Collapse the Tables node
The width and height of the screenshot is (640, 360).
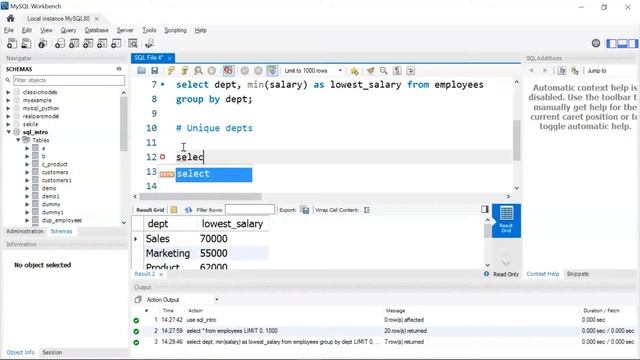[x=18, y=140]
